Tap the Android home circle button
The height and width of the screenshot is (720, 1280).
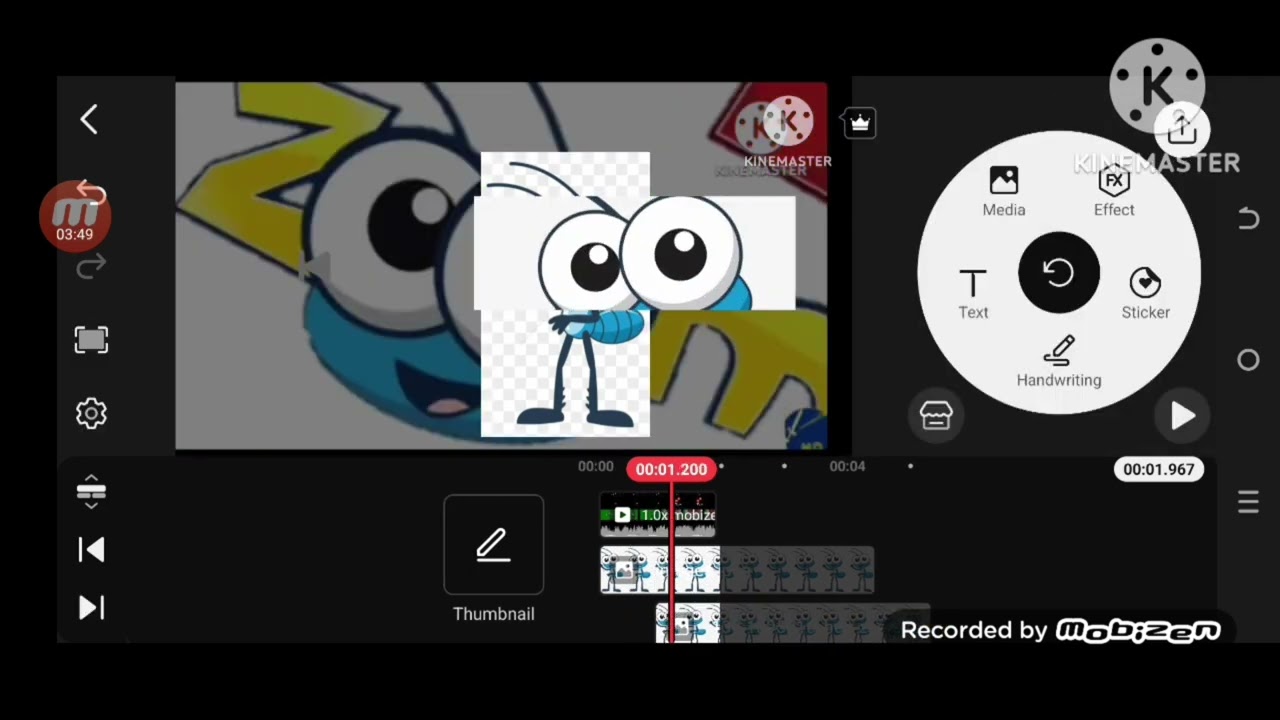click(x=1248, y=360)
